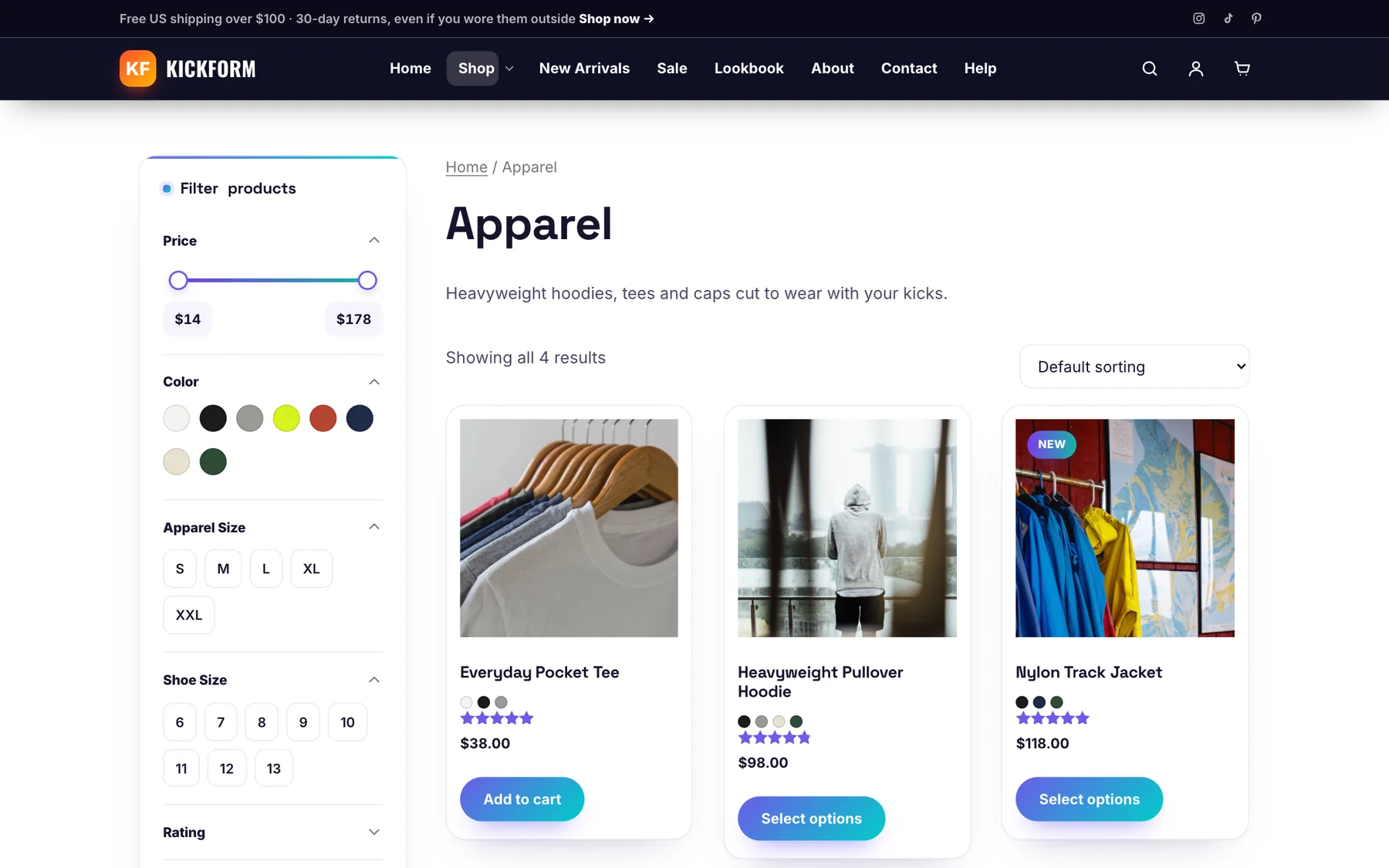Viewport: 1389px width, 868px height.
Task: Open the TikTok social icon
Action: coord(1228,19)
